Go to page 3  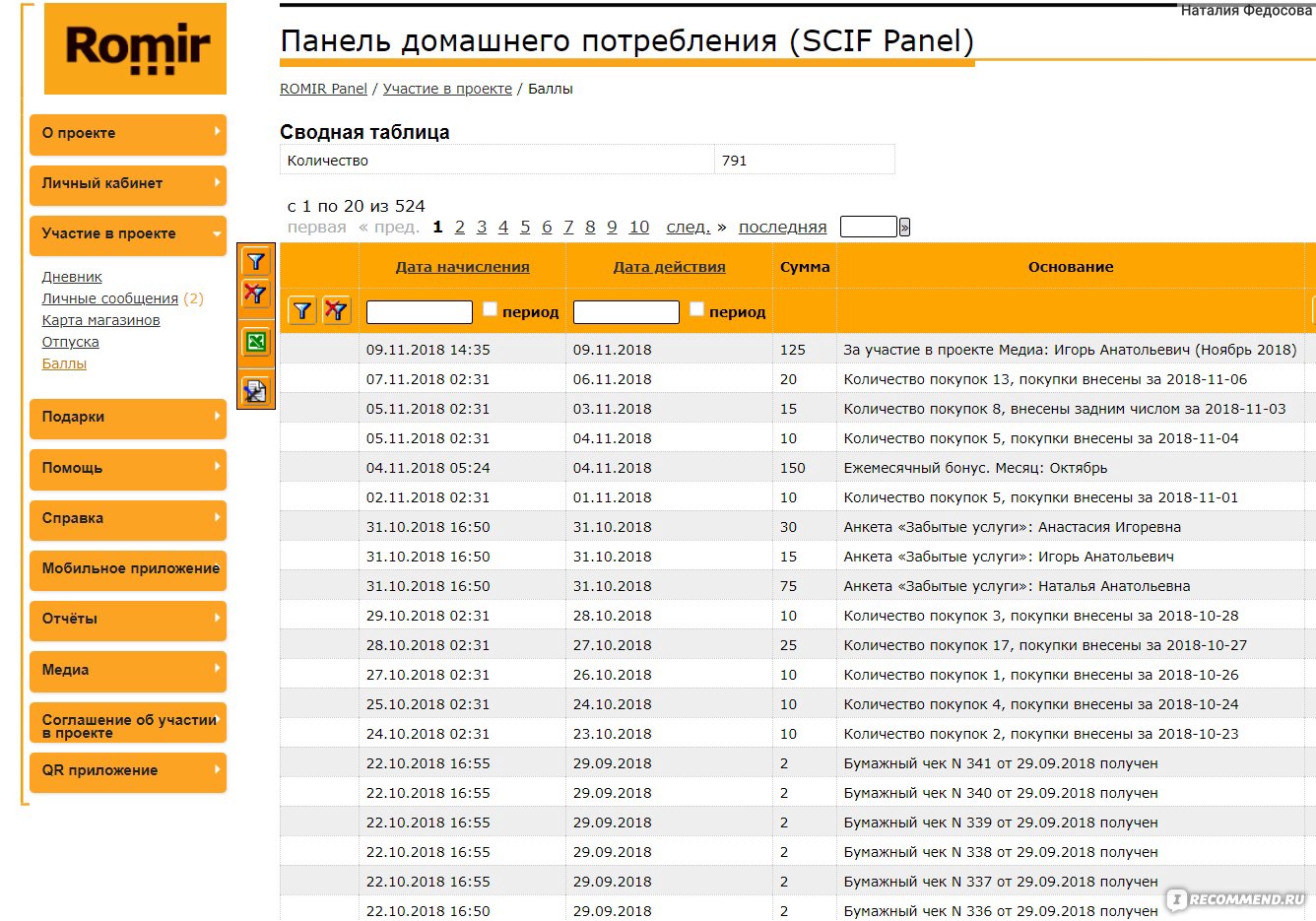(482, 228)
